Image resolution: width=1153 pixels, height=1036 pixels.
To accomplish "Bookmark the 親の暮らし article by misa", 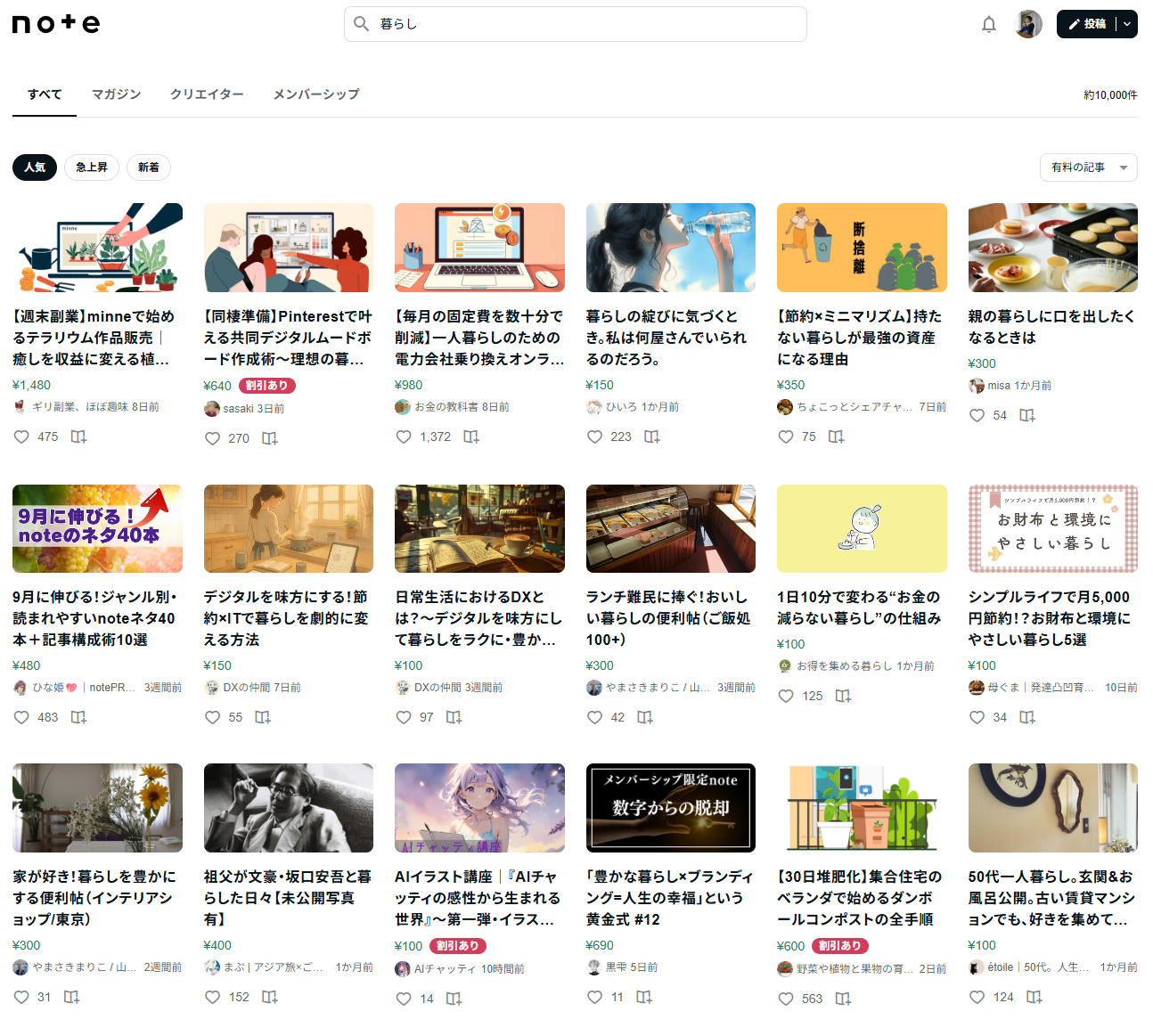I will (1026, 415).
